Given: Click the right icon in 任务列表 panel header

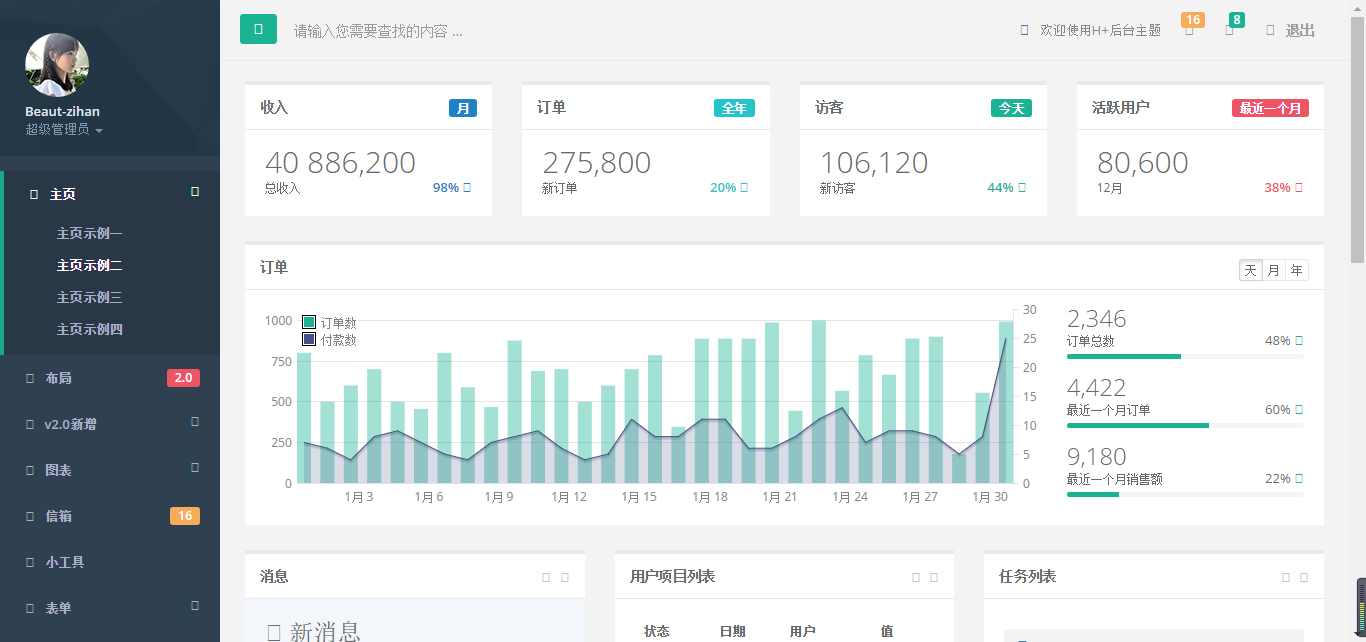Looking at the screenshot, I should (1304, 577).
